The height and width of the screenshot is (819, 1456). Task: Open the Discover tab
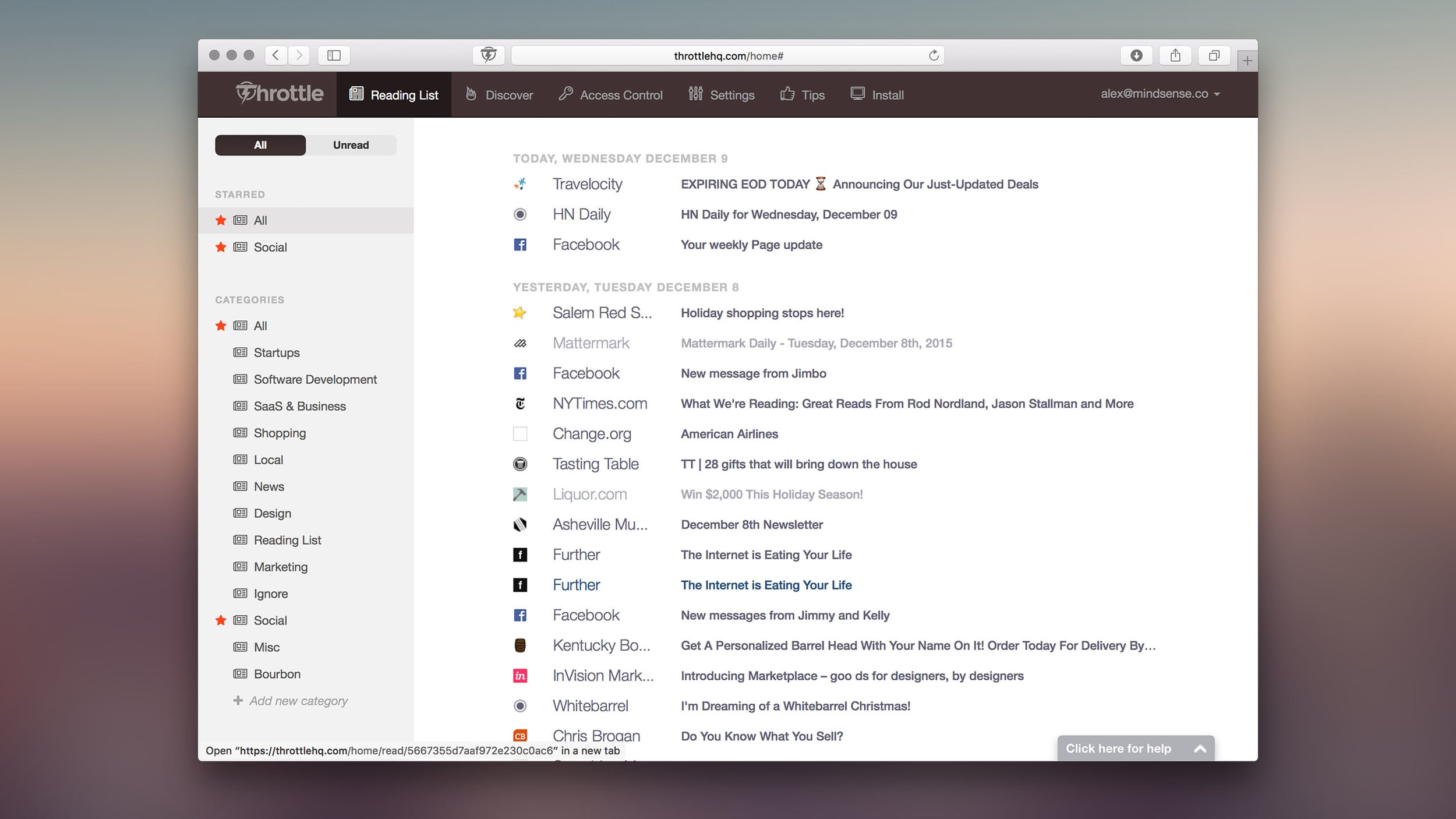click(499, 94)
